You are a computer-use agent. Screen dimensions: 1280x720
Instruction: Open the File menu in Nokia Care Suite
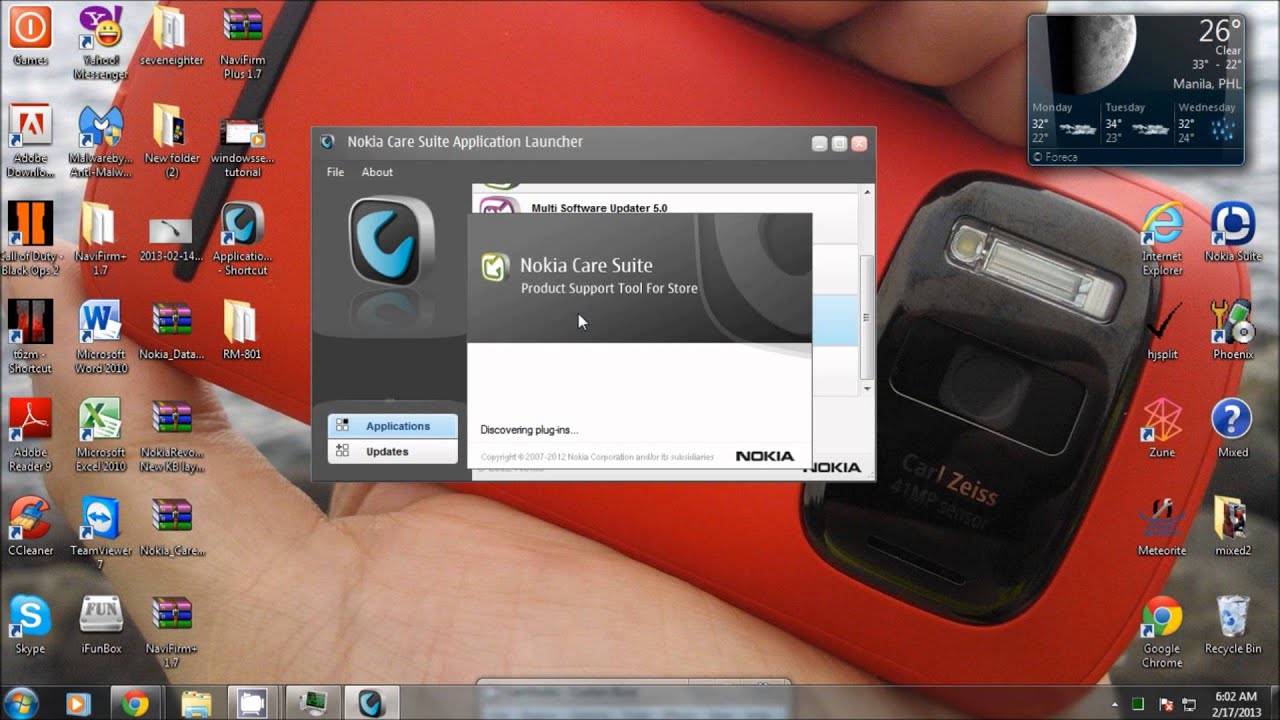[x=335, y=172]
